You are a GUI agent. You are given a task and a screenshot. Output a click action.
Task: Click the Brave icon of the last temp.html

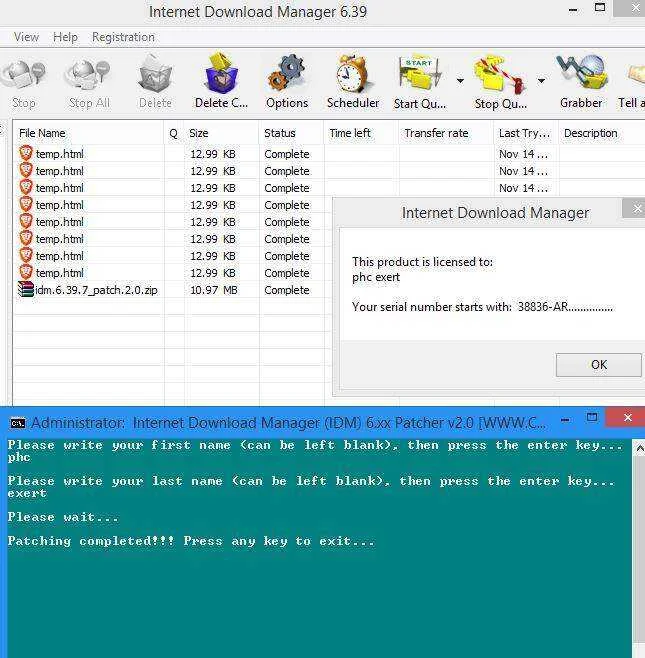(x=26, y=272)
